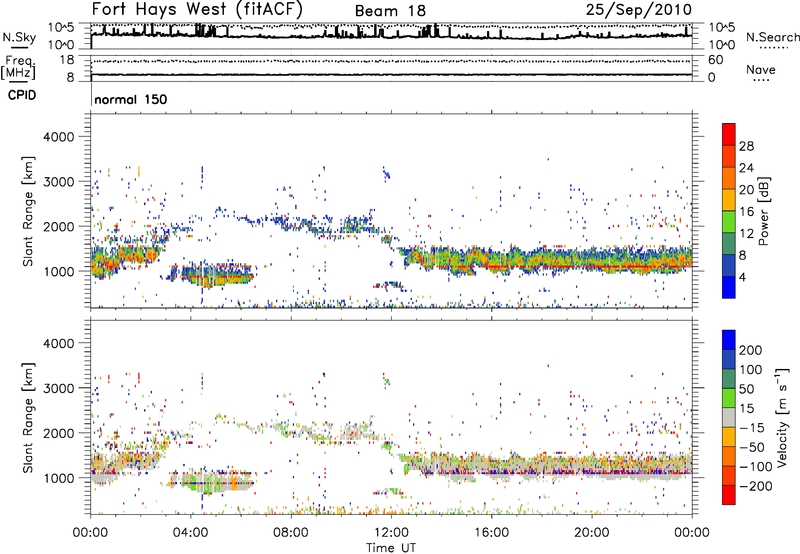Viewport: 800px width, 554px height.
Task: Click the '28' power colorbar value
Action: click(x=746, y=146)
